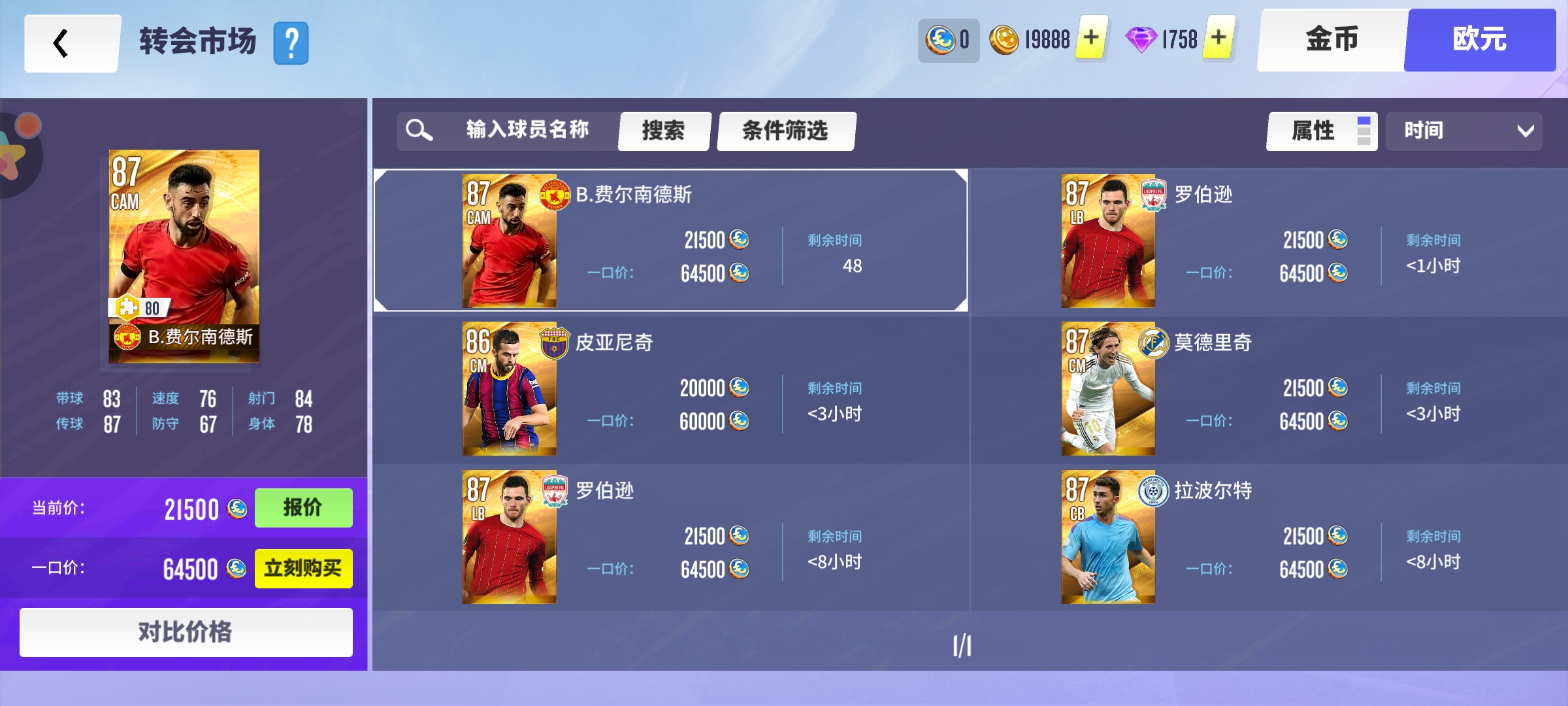The image size is (1568, 706).
Task: Click the player name input field
Action: coord(528,130)
